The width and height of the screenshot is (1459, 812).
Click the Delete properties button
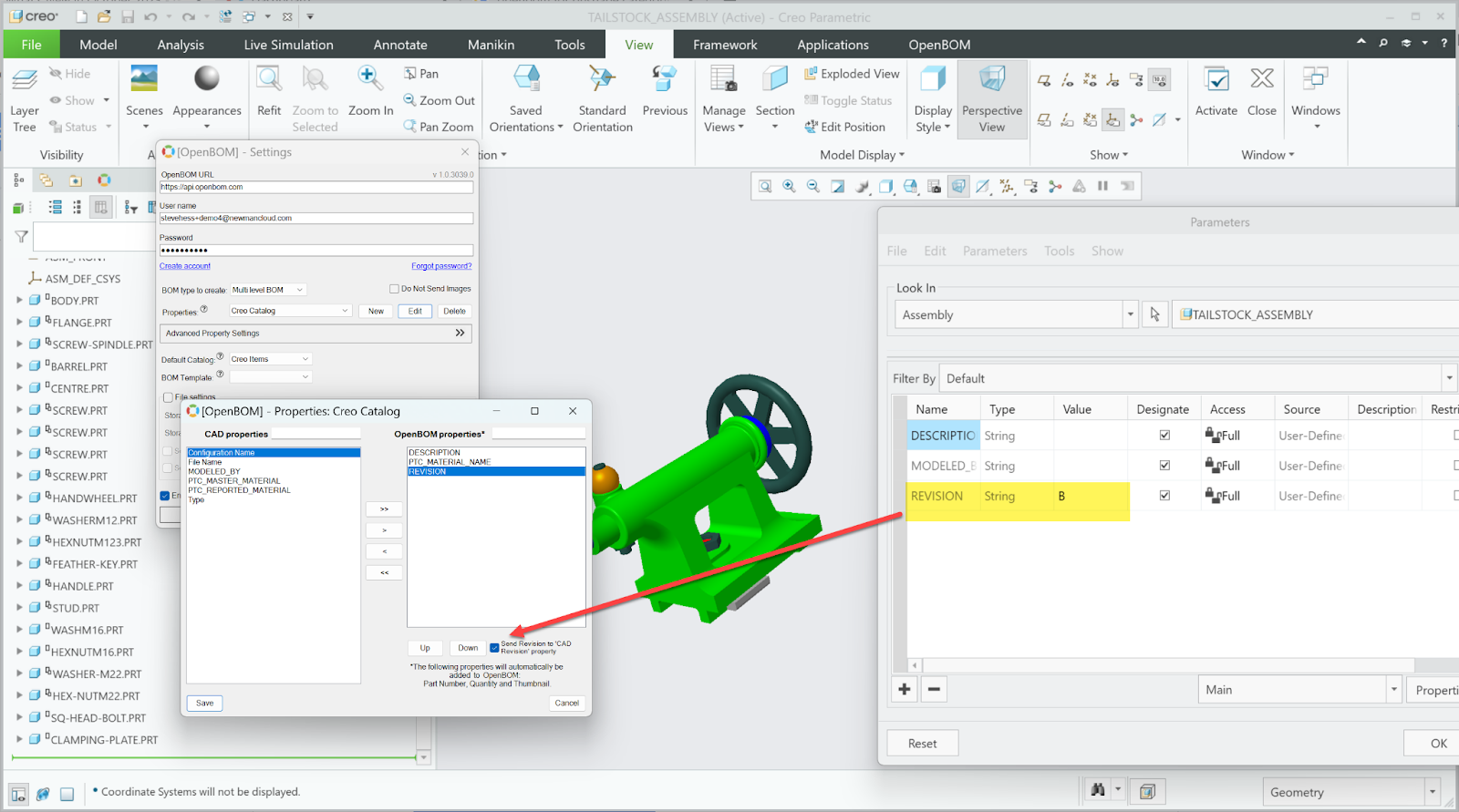click(454, 312)
